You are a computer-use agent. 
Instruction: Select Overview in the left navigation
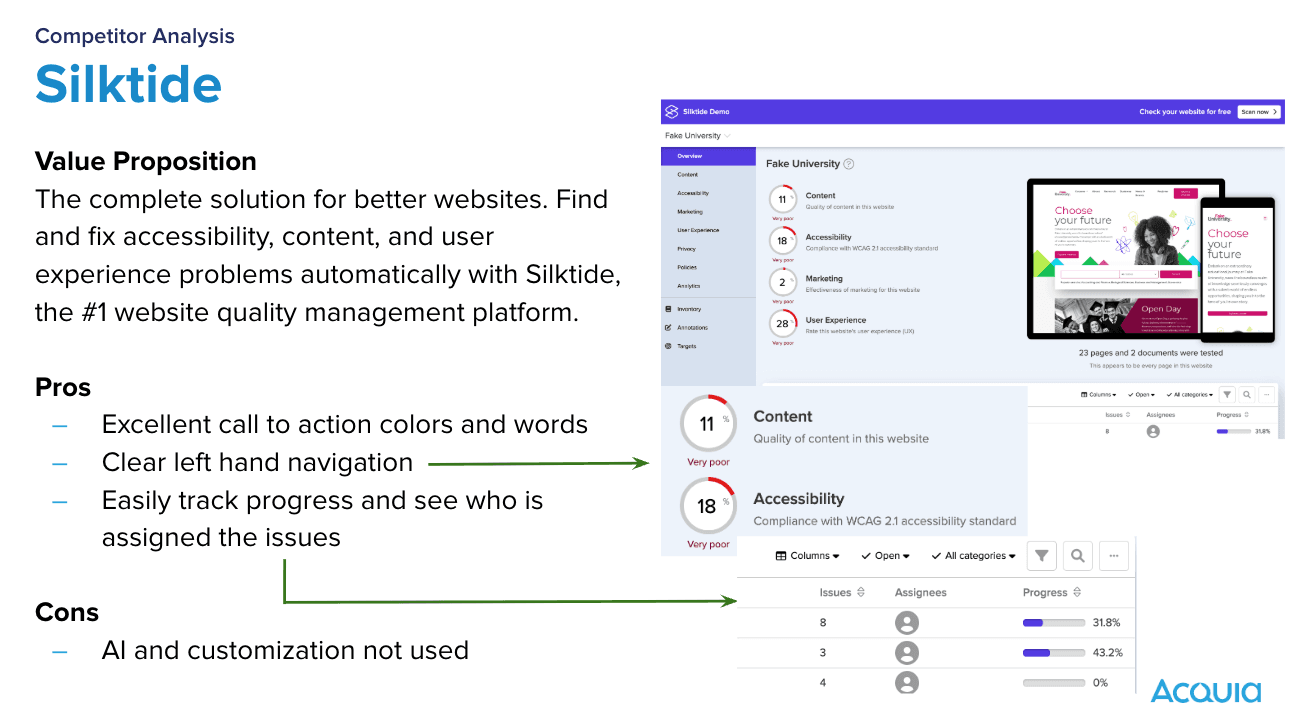(708, 156)
